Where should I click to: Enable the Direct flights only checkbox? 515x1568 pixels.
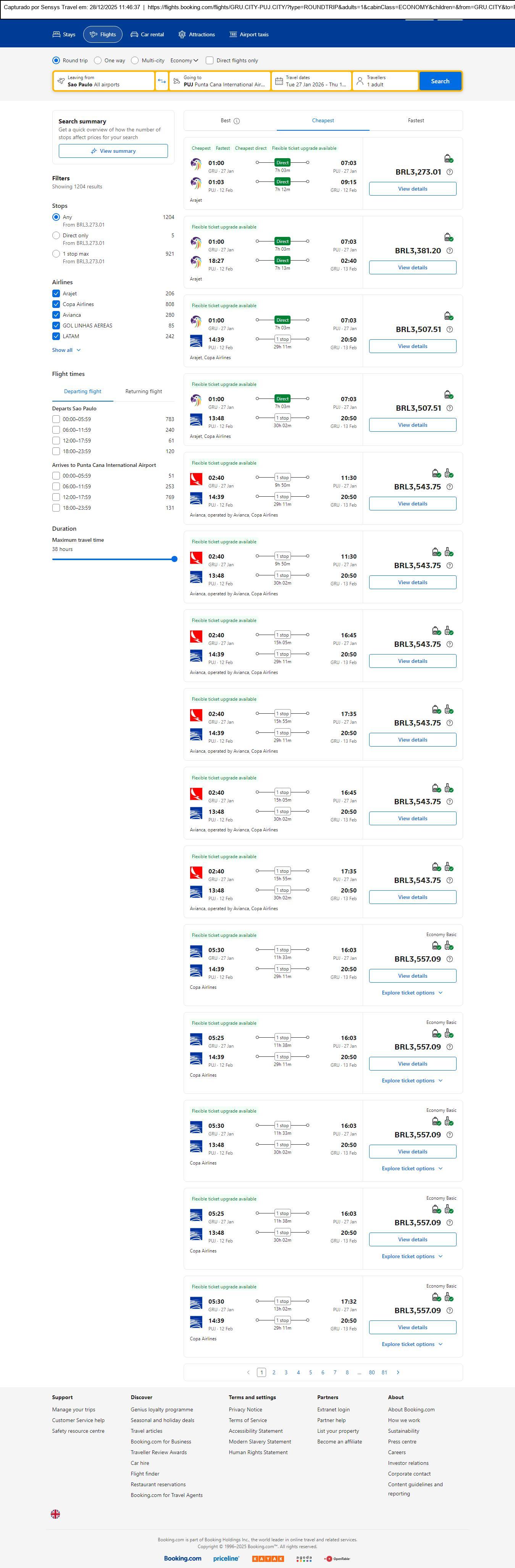point(210,60)
